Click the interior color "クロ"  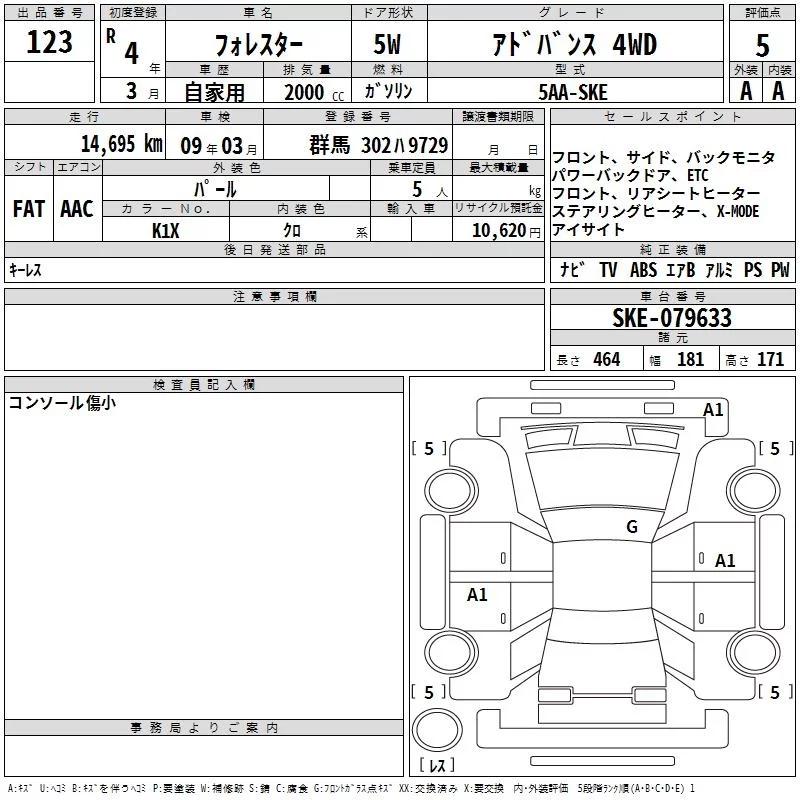292,231
